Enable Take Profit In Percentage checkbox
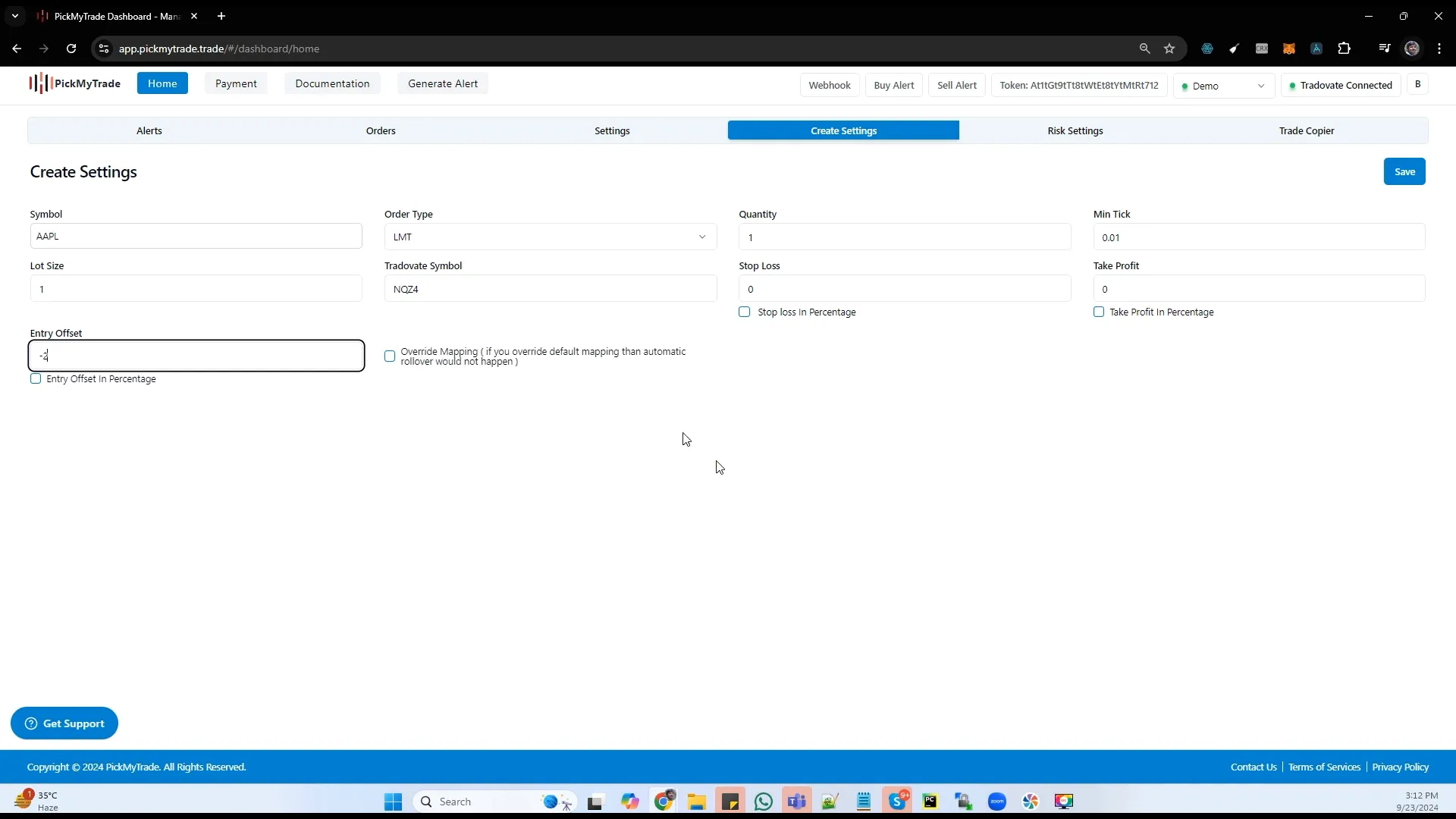The width and height of the screenshot is (1456, 819). pos(1099,311)
